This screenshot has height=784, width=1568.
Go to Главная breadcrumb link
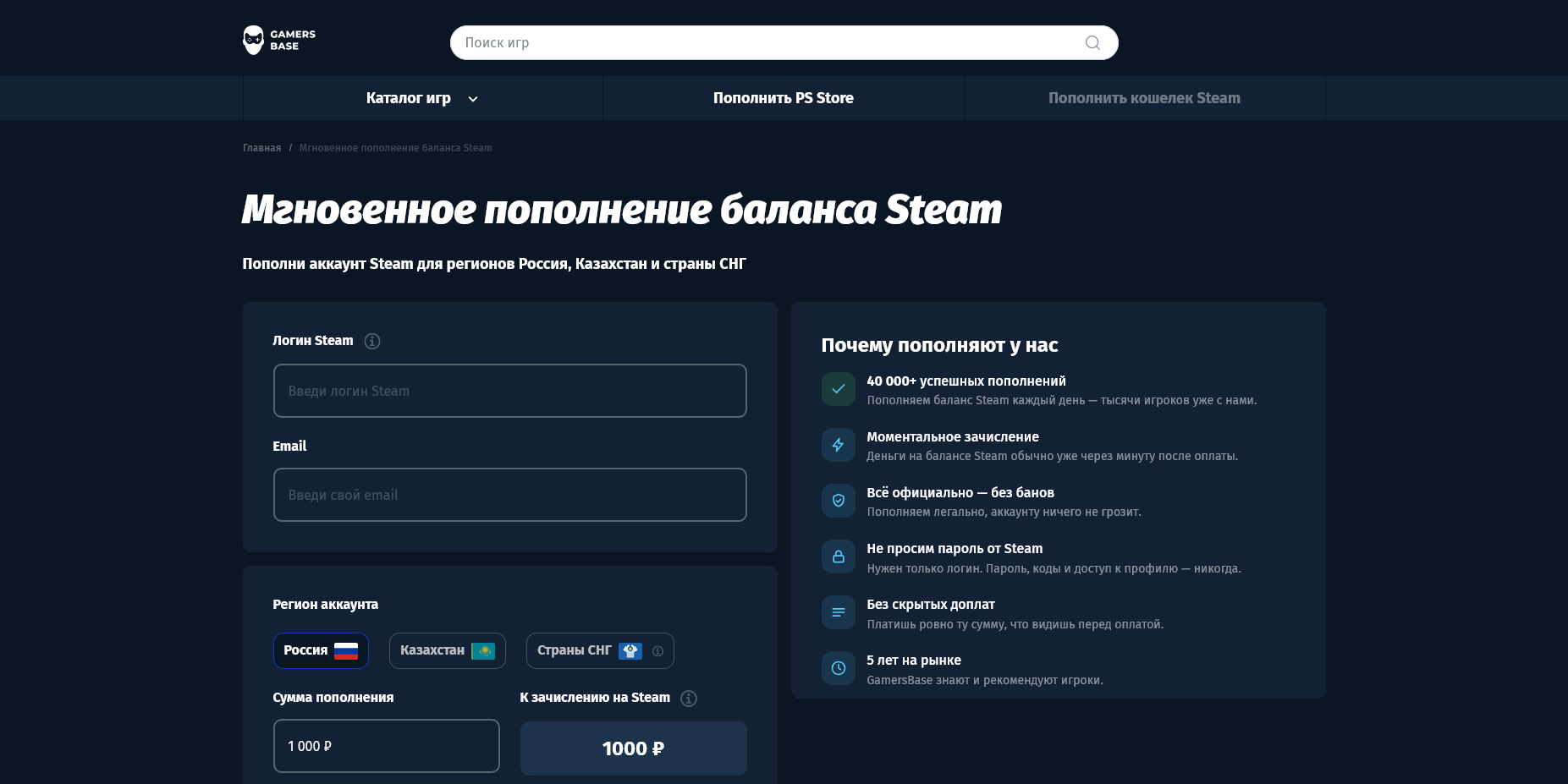(x=261, y=148)
